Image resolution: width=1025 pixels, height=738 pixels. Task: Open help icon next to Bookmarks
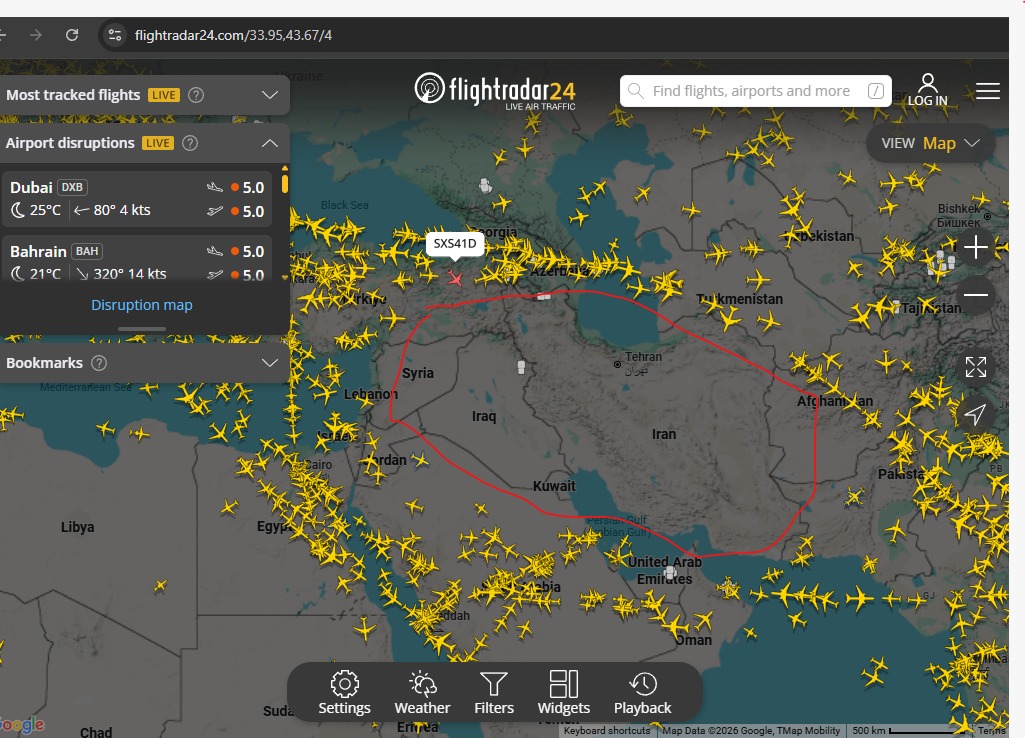pos(99,363)
